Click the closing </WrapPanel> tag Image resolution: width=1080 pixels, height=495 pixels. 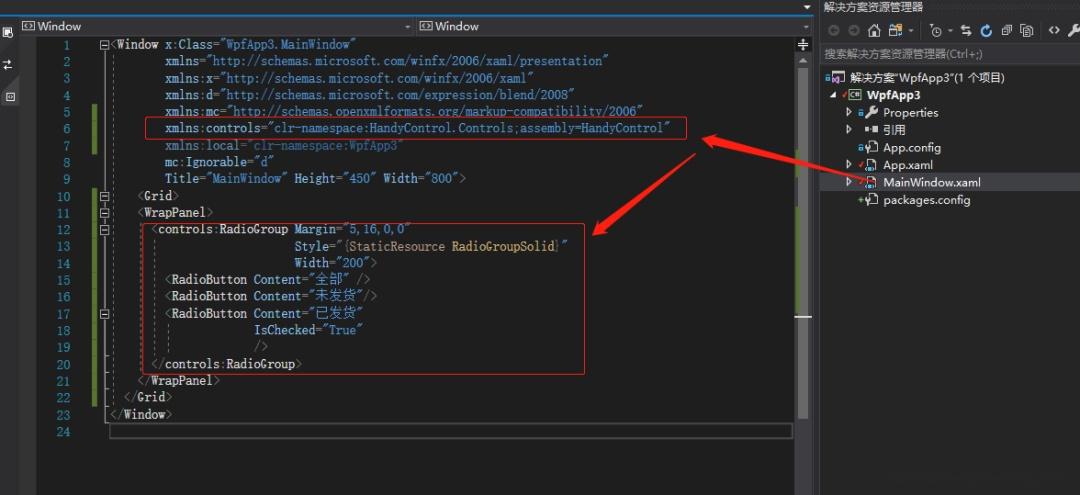(x=179, y=380)
